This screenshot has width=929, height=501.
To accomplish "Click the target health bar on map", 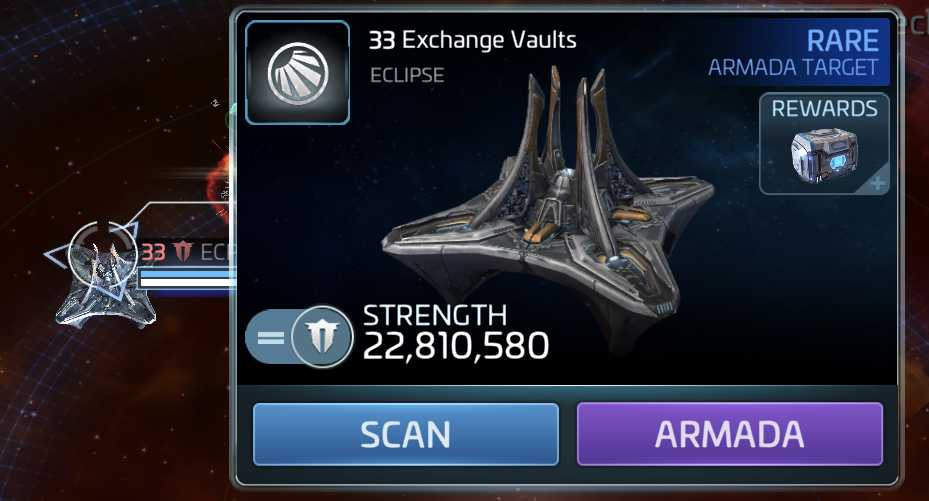I will tap(185, 277).
